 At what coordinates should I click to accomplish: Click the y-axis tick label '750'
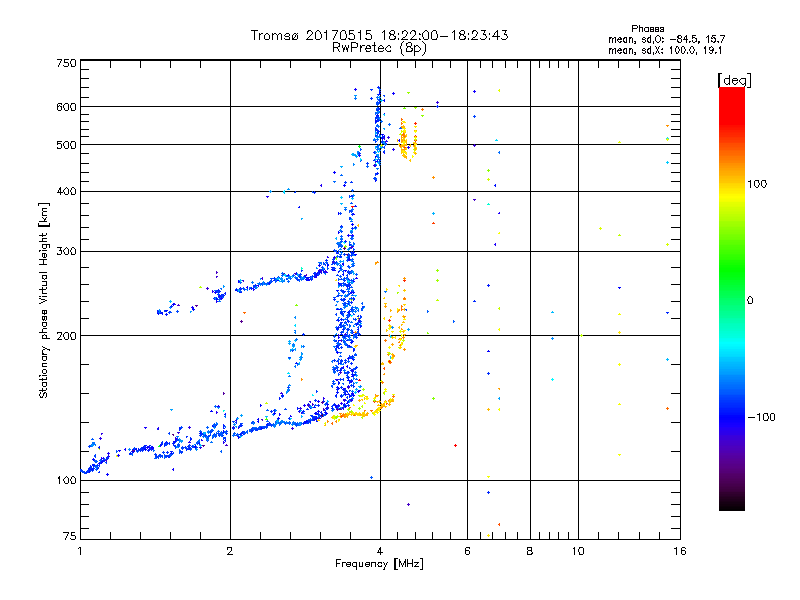coord(66,63)
